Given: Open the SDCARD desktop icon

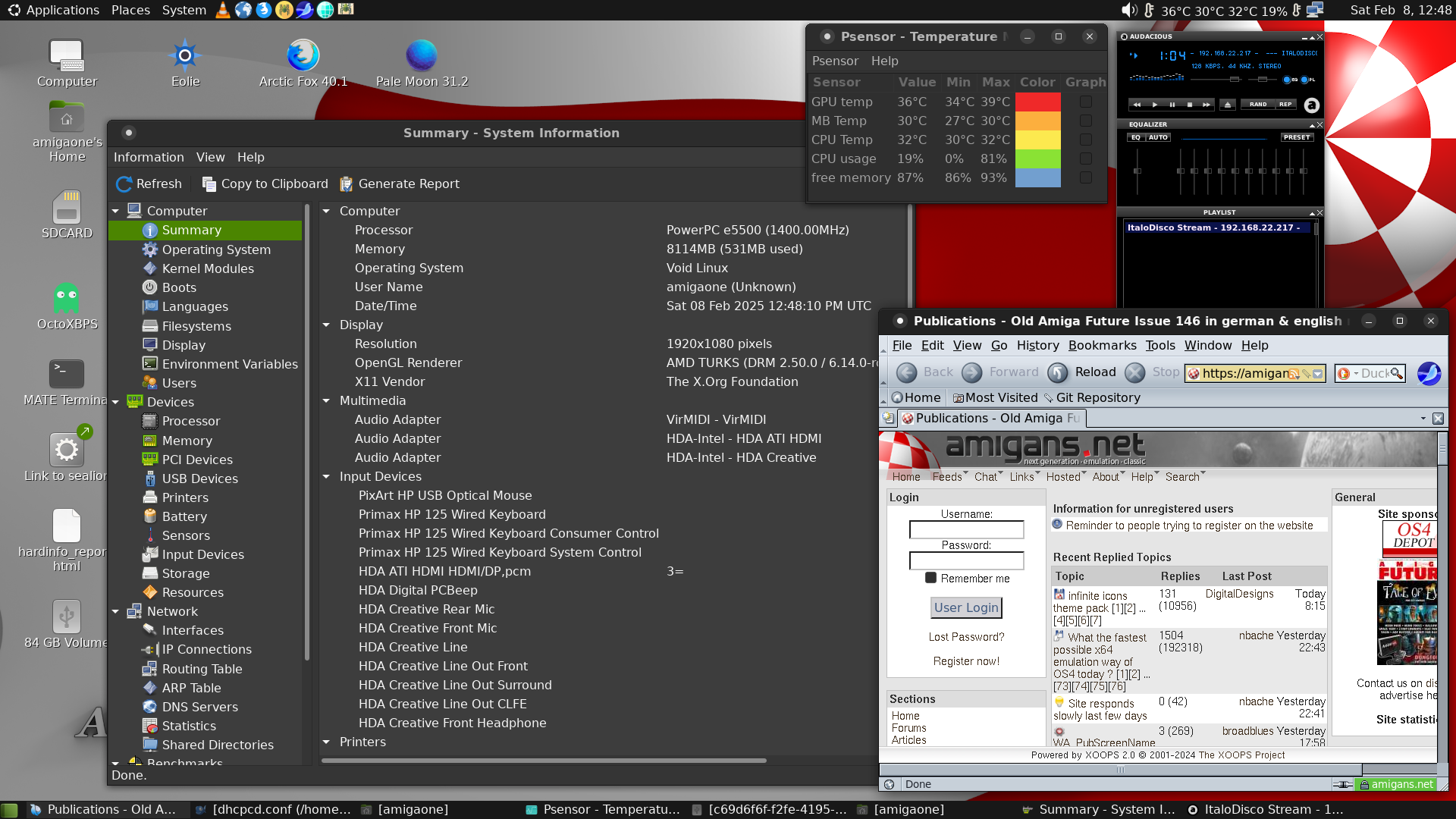Looking at the screenshot, I should point(67,215).
